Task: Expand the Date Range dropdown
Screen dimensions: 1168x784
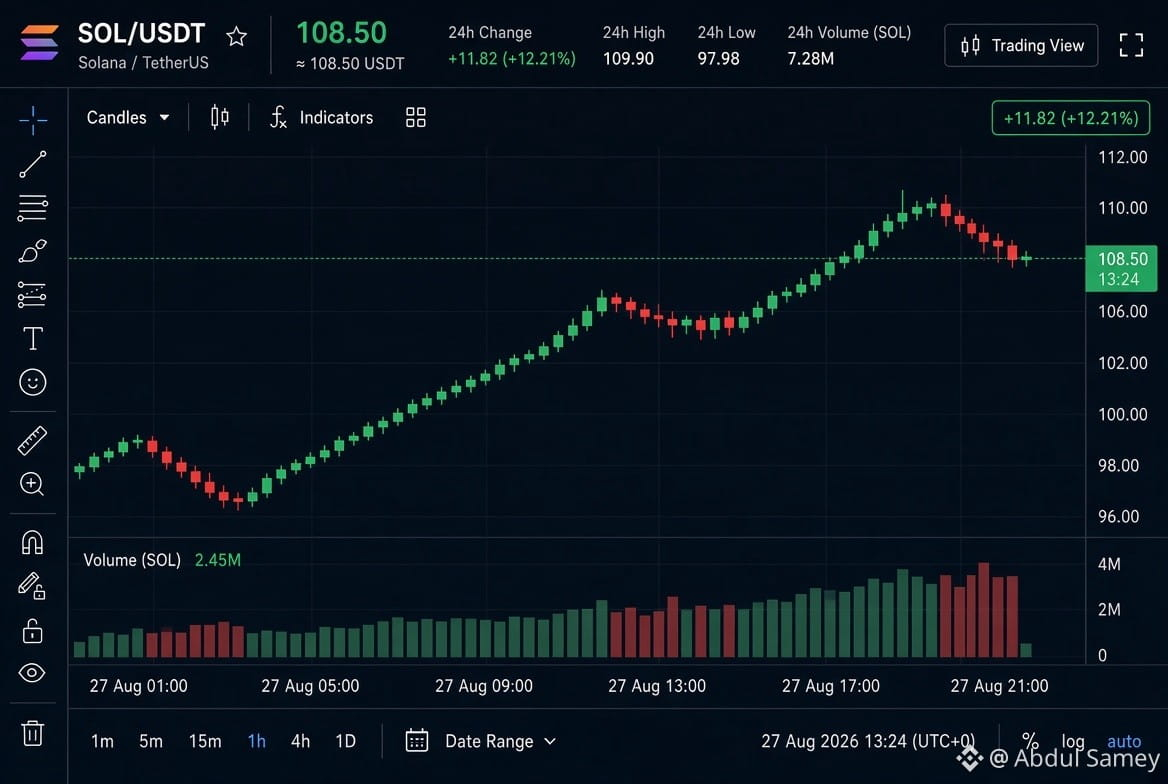Action: pos(501,742)
